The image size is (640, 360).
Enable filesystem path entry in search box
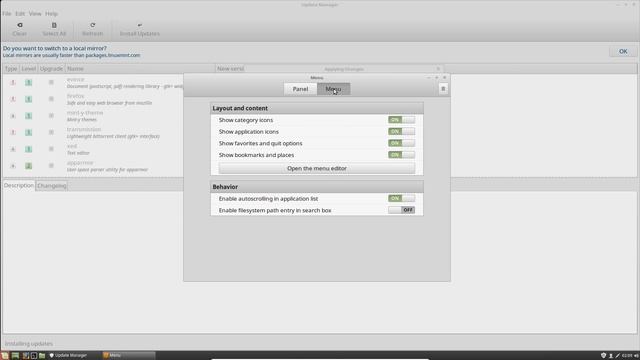401,210
